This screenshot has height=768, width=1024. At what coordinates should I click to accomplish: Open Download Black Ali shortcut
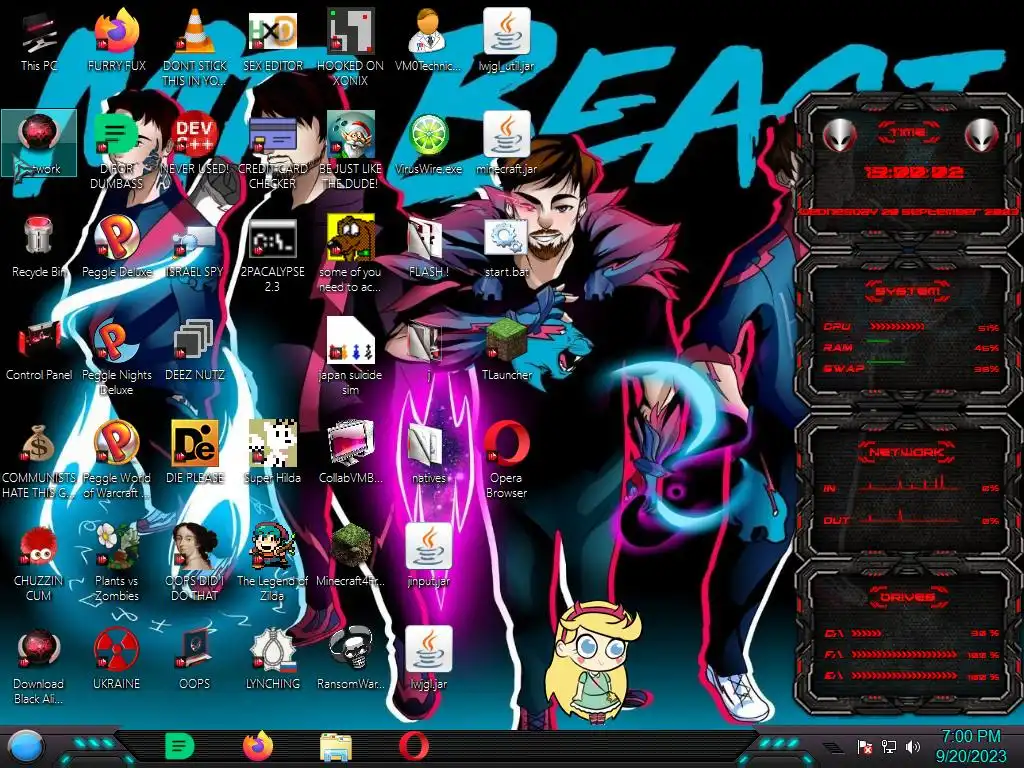(39, 665)
